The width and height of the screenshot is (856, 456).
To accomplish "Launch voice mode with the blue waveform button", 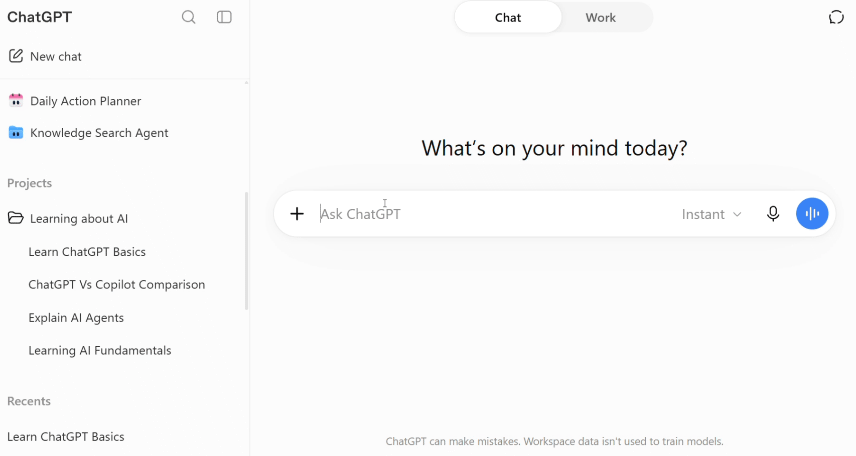I will (x=812, y=214).
